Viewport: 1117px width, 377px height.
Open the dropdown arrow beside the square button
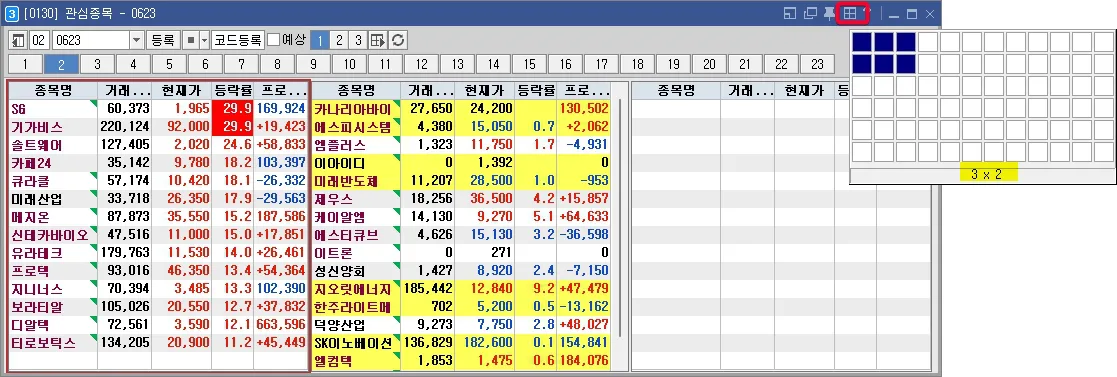(x=205, y=40)
